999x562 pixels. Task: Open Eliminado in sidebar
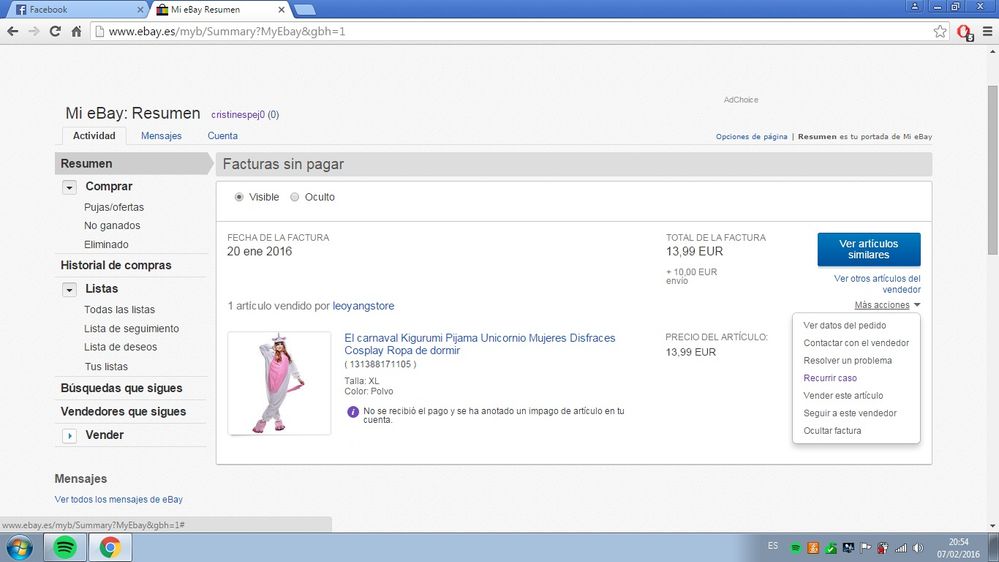click(106, 245)
